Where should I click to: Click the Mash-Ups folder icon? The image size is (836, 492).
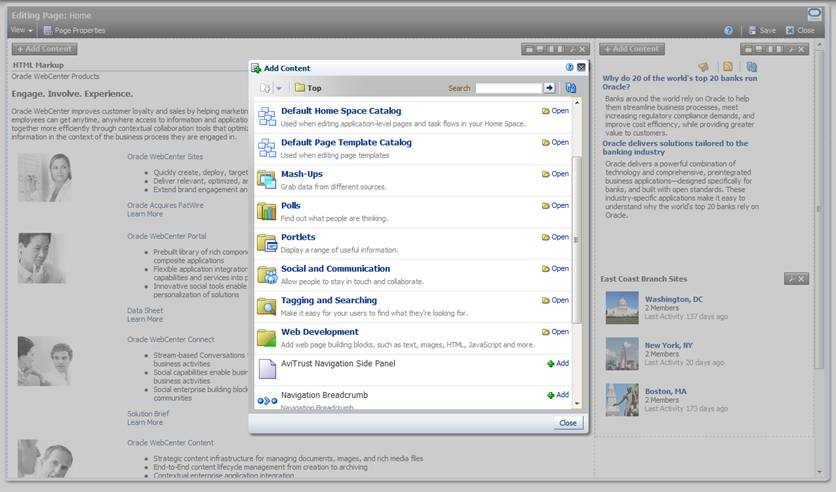(267, 180)
